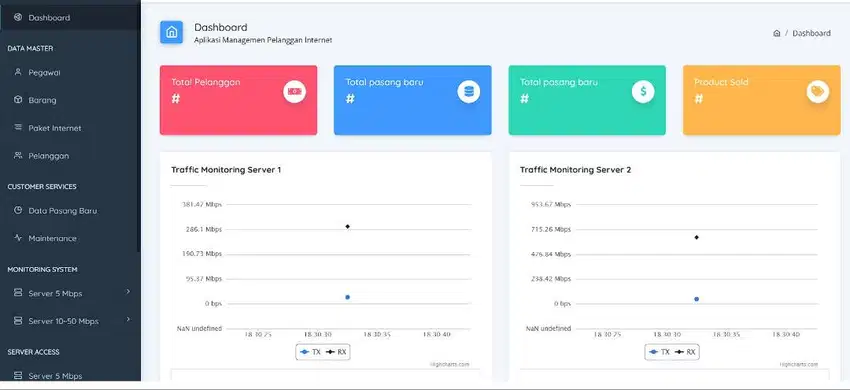This screenshot has height=390, width=850.
Task: Expand the Server 5 Mbps monitoring submenu arrow
Action: click(128, 292)
